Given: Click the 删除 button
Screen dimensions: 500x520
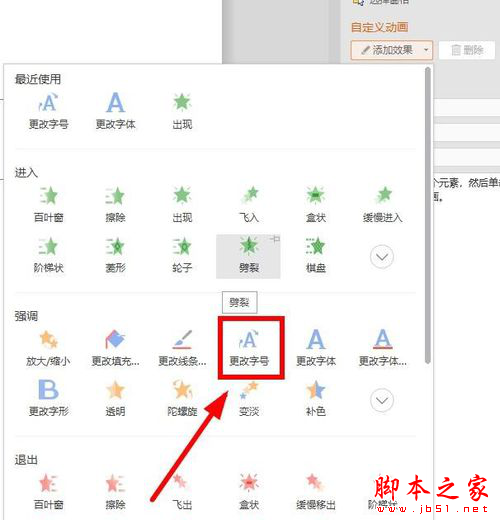Looking at the screenshot, I should pyautogui.click(x=467, y=50).
